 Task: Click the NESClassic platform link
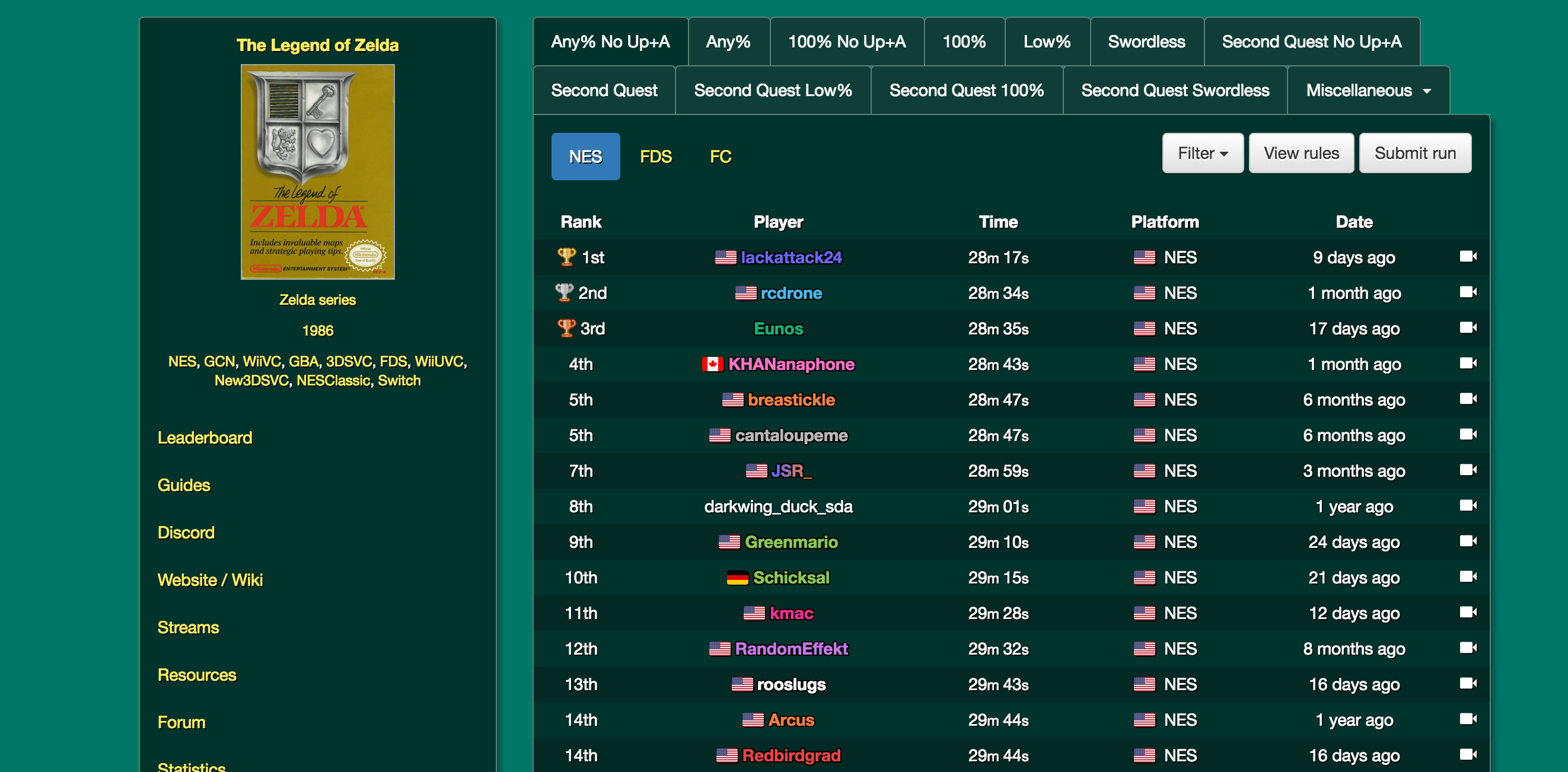(x=333, y=380)
